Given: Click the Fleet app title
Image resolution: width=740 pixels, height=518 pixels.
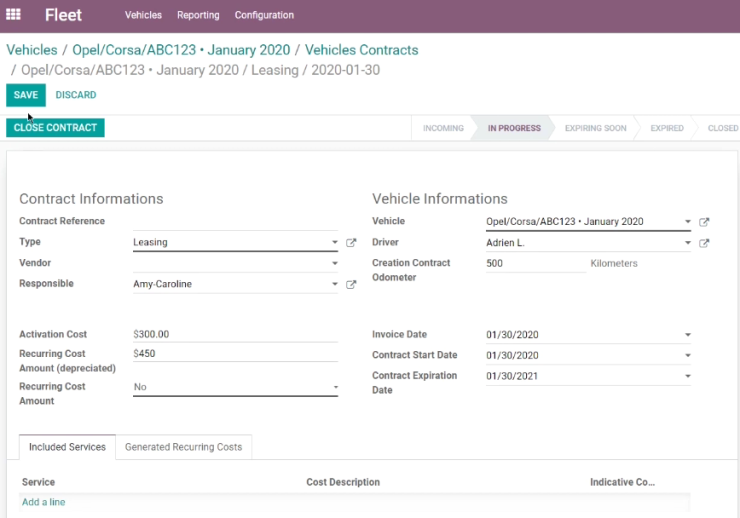Looking at the screenshot, I should click(63, 15).
